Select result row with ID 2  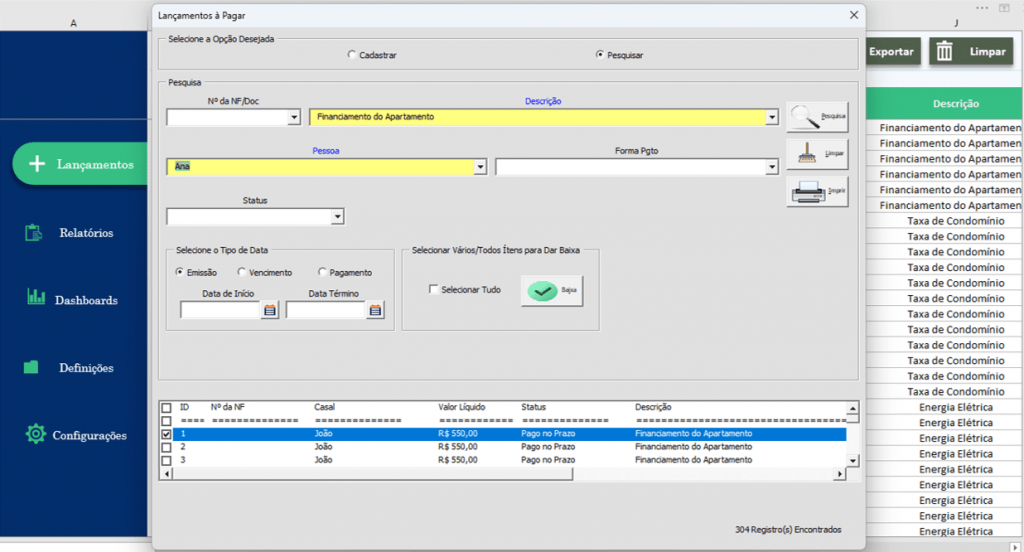[510, 447]
